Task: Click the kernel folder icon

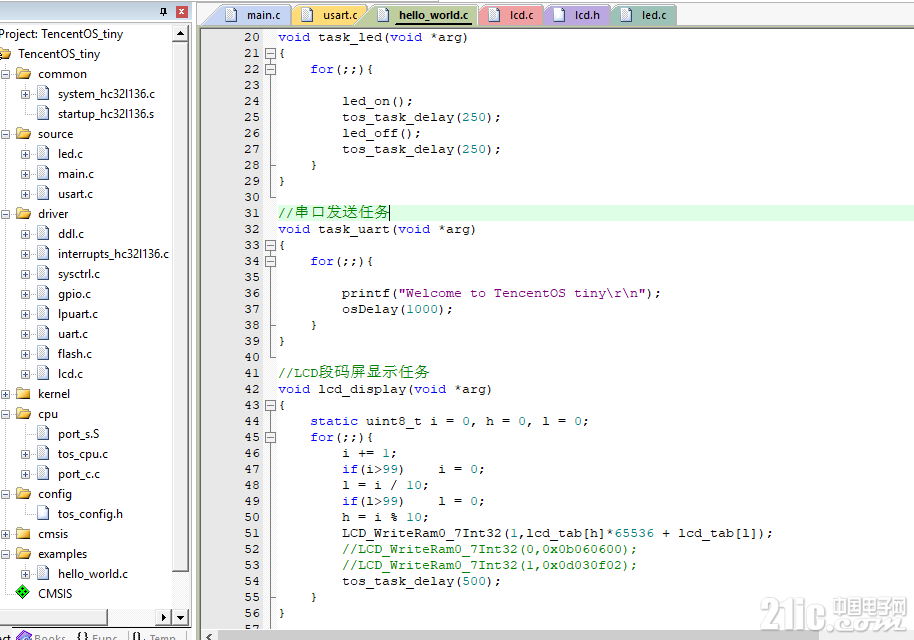Action: click(x=23, y=393)
